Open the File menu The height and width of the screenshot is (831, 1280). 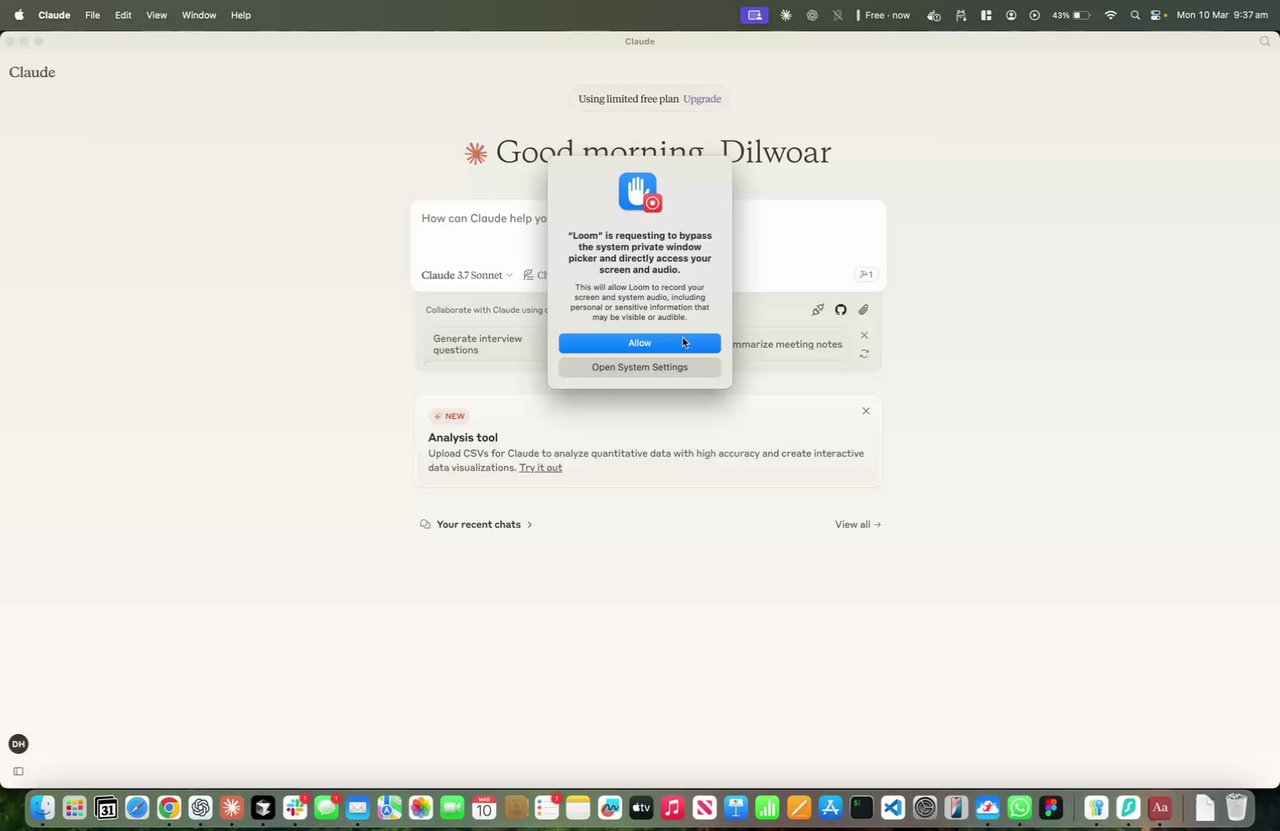92,15
